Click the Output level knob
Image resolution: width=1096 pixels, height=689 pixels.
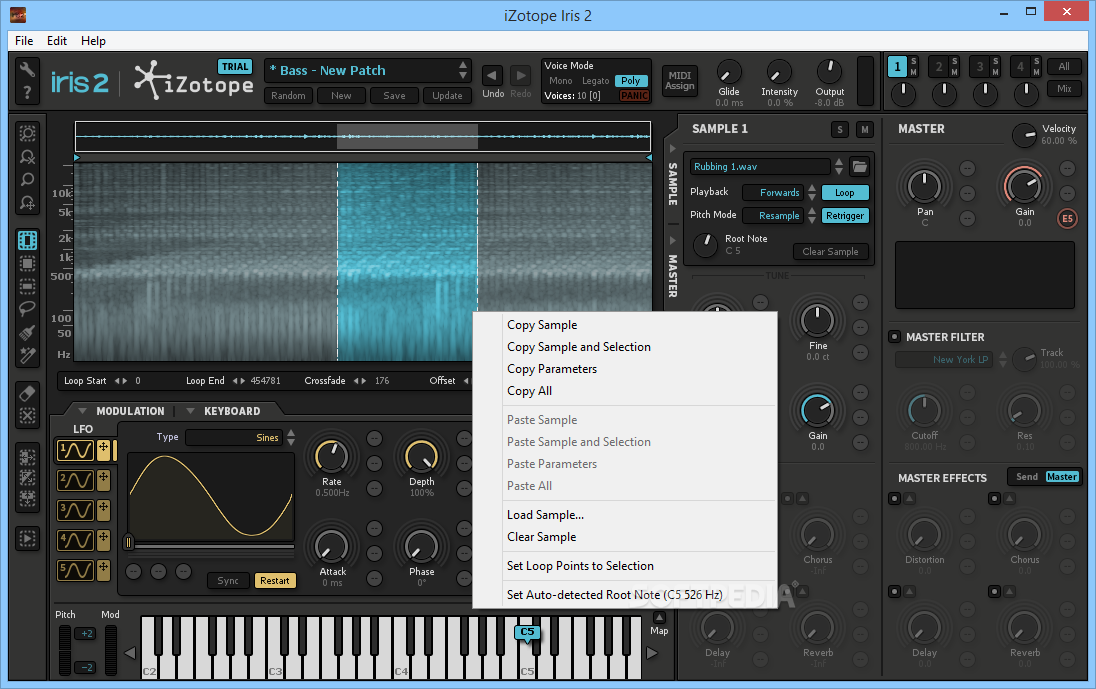(x=830, y=71)
